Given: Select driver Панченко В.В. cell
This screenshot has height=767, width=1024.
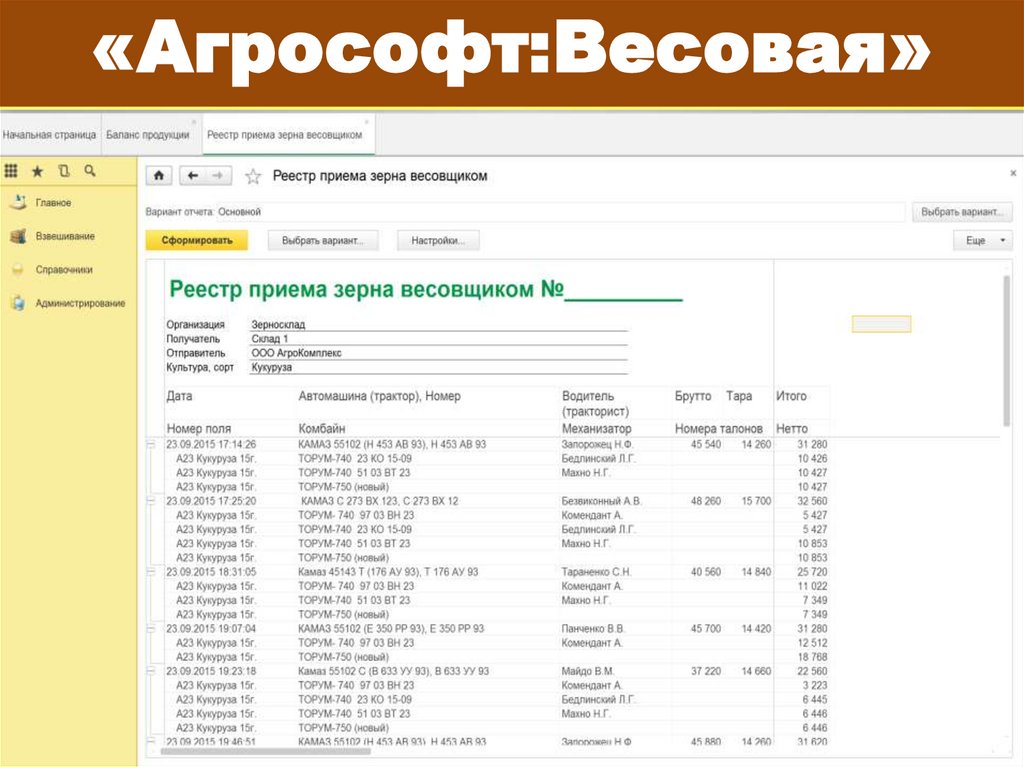Looking at the screenshot, I should coord(593,628).
